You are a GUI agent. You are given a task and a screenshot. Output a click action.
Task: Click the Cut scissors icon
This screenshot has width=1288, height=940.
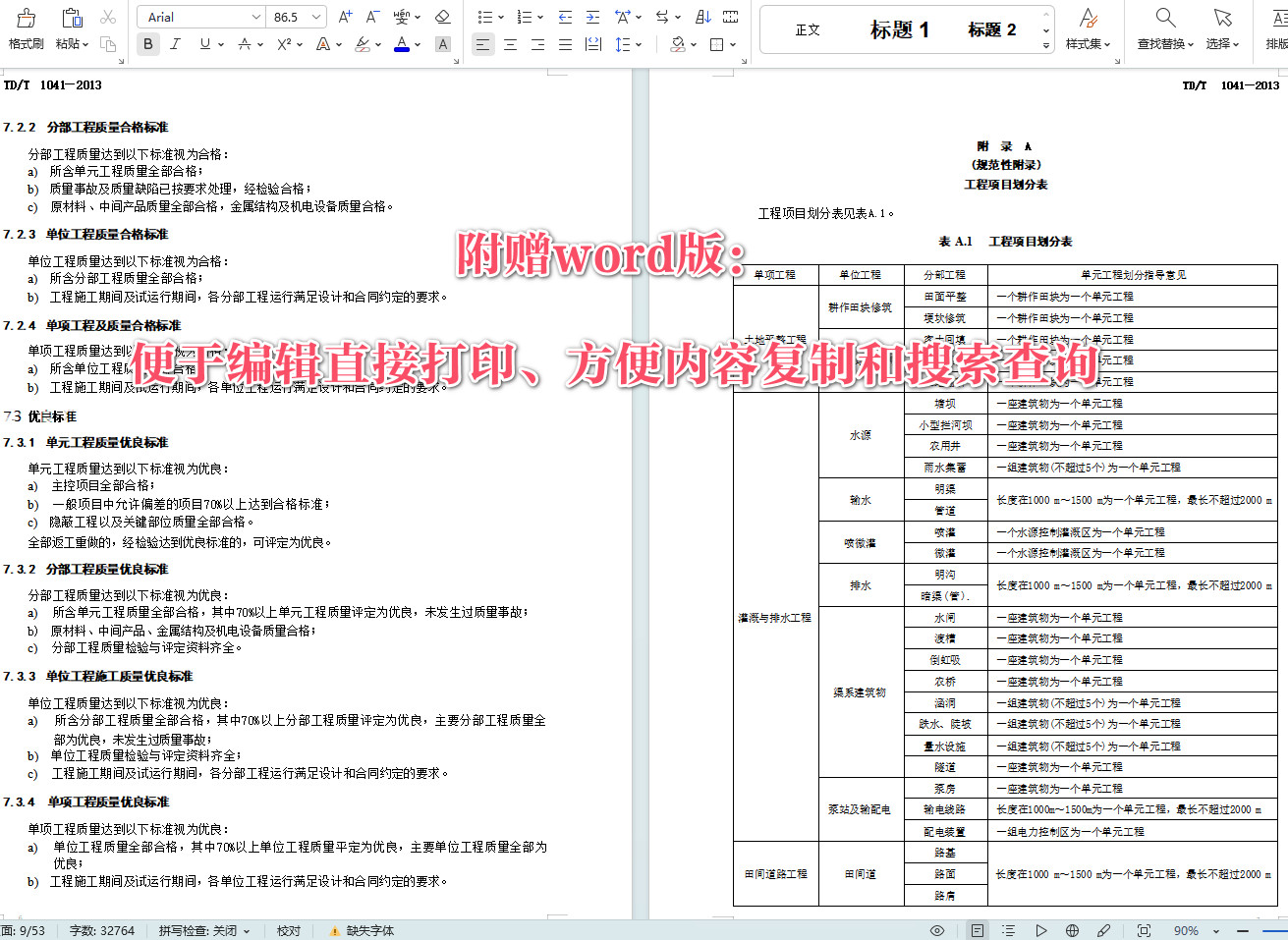tap(109, 16)
